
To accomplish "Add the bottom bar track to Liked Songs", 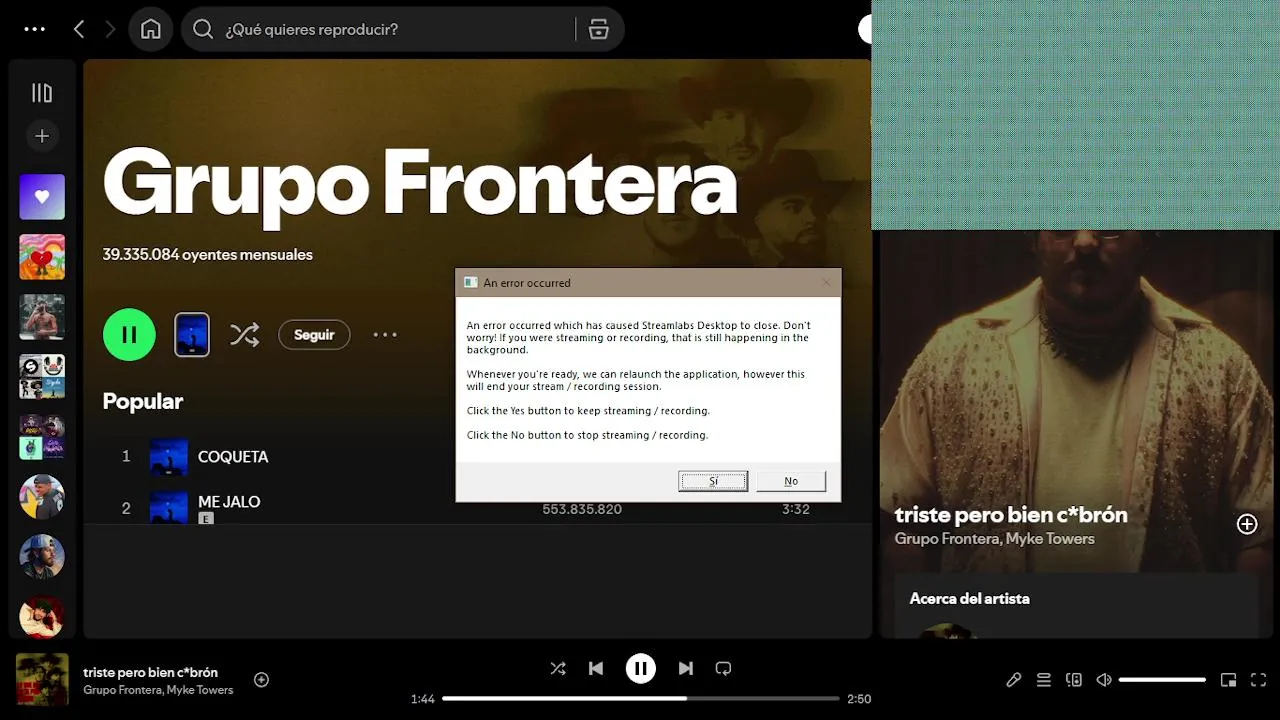I will (x=261, y=680).
